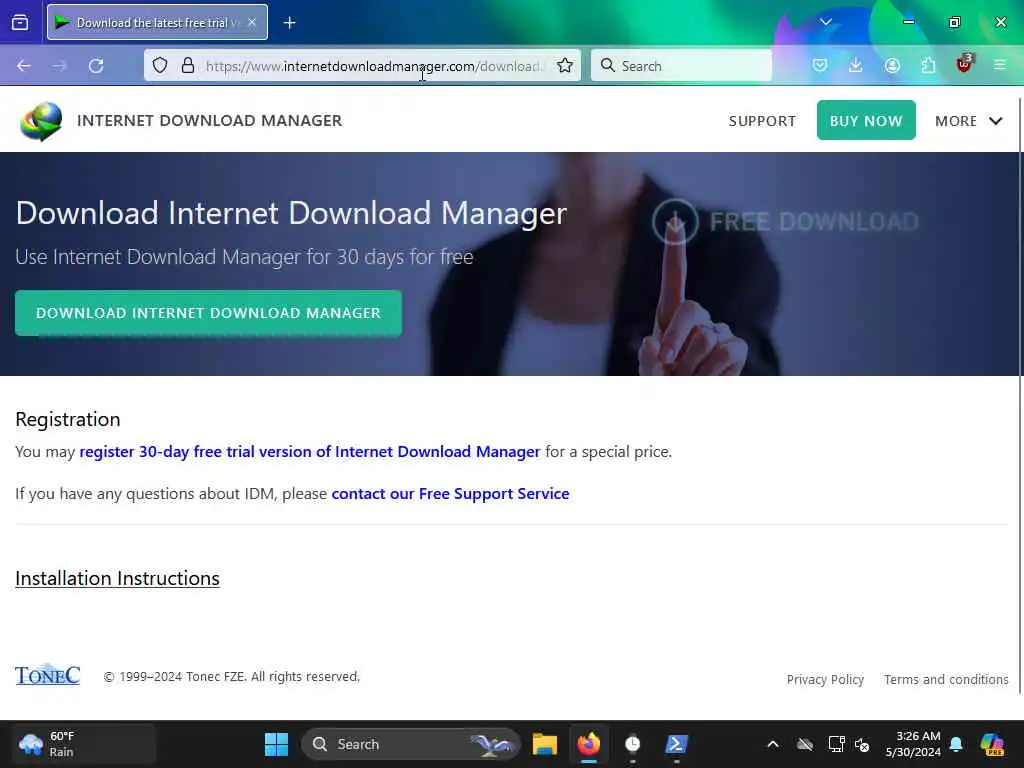Screen dimensions: 1024x768
Task: Click the Internet Download Manager globe logo
Action: tap(41, 121)
